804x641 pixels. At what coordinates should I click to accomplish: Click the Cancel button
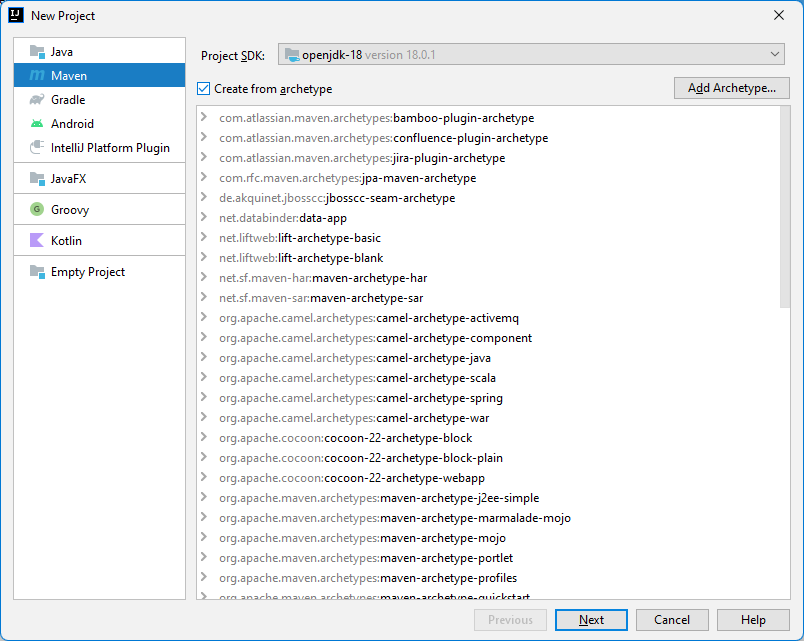pyautogui.click(x=672, y=620)
